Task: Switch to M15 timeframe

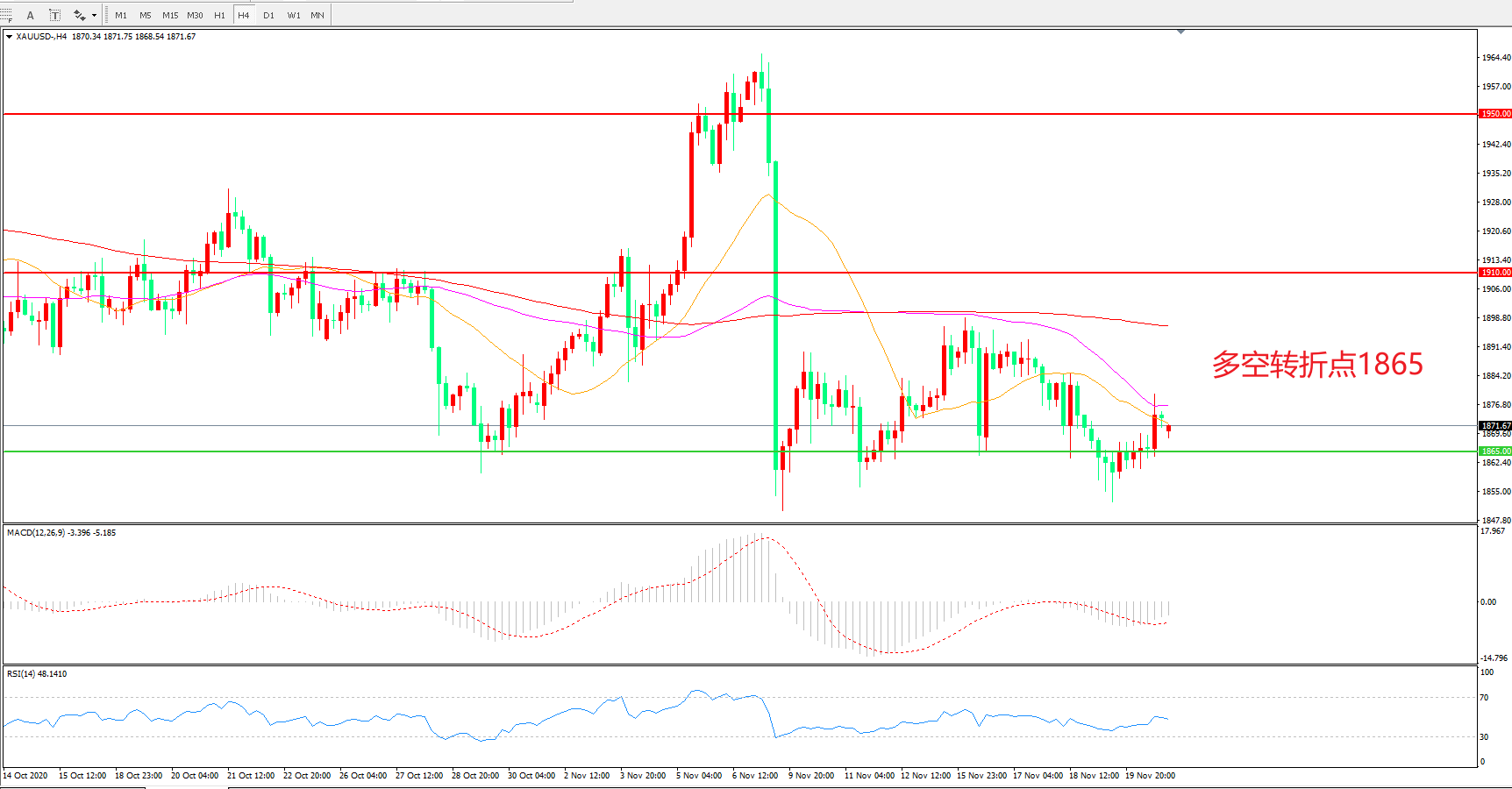Action: (169, 15)
